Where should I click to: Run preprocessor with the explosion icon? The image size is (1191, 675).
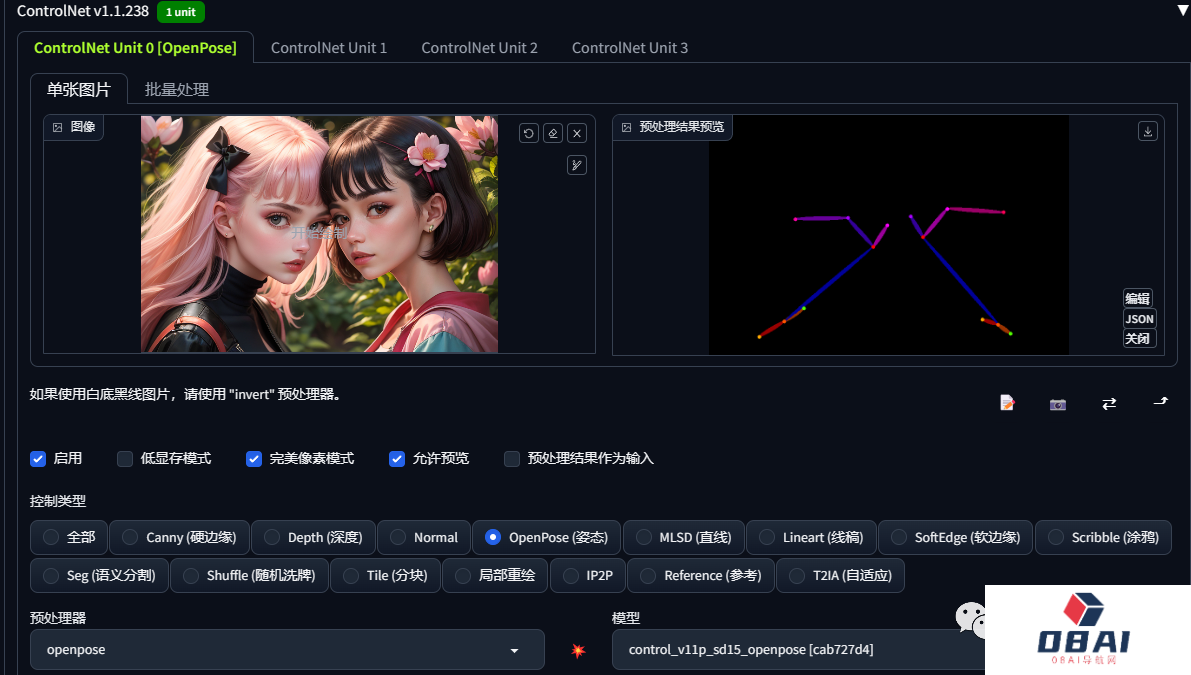578,650
